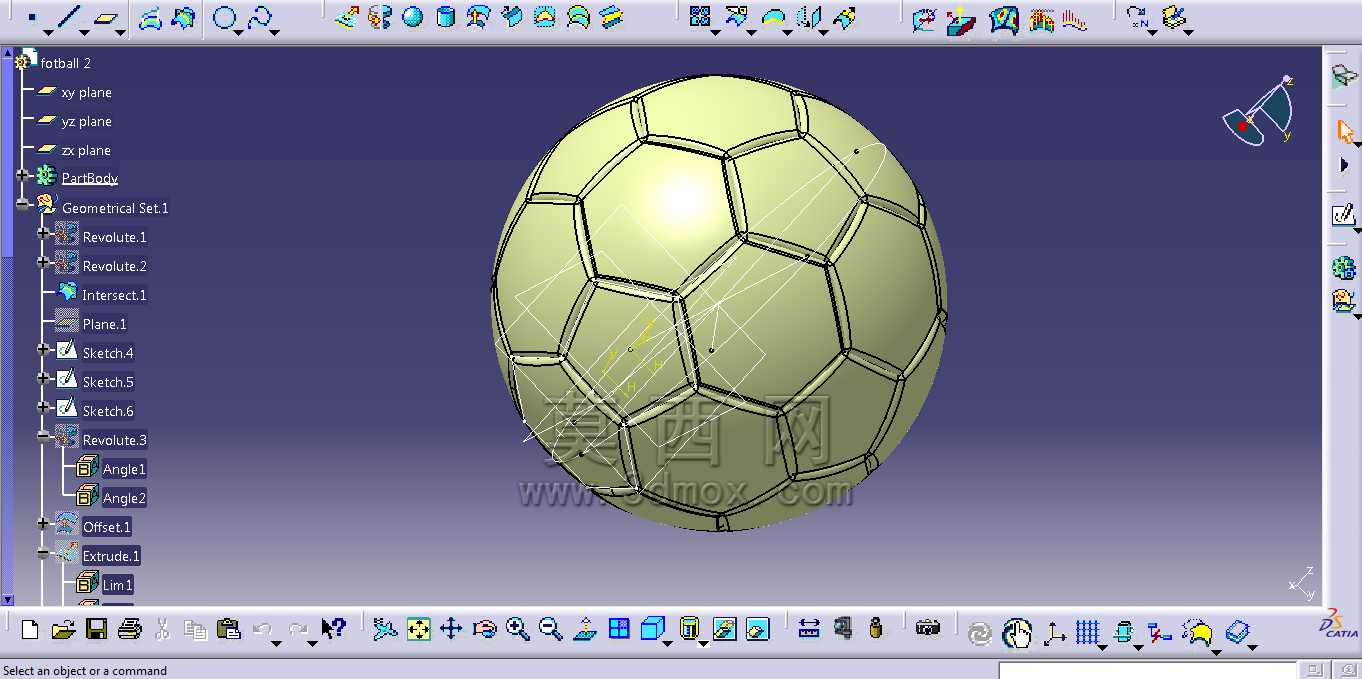Select the Extrapolate tool
This screenshot has width=1362, height=679.
click(x=845, y=17)
